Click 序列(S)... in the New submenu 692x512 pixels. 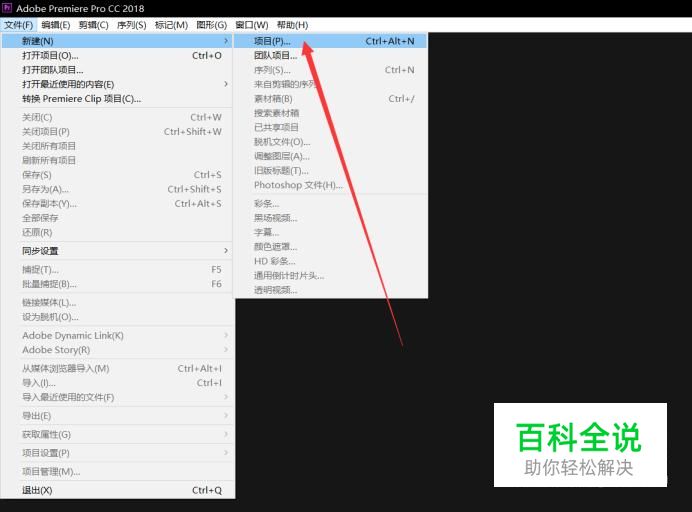pyautogui.click(x=331, y=70)
